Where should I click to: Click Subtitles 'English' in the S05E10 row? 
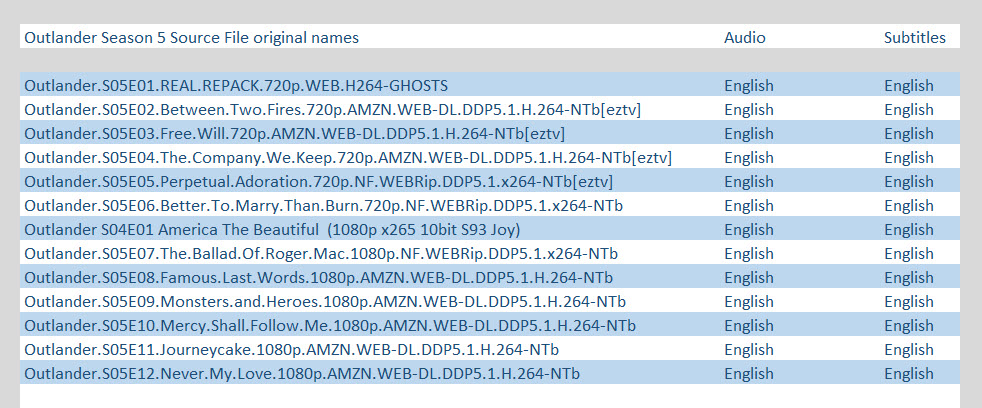[x=909, y=326]
